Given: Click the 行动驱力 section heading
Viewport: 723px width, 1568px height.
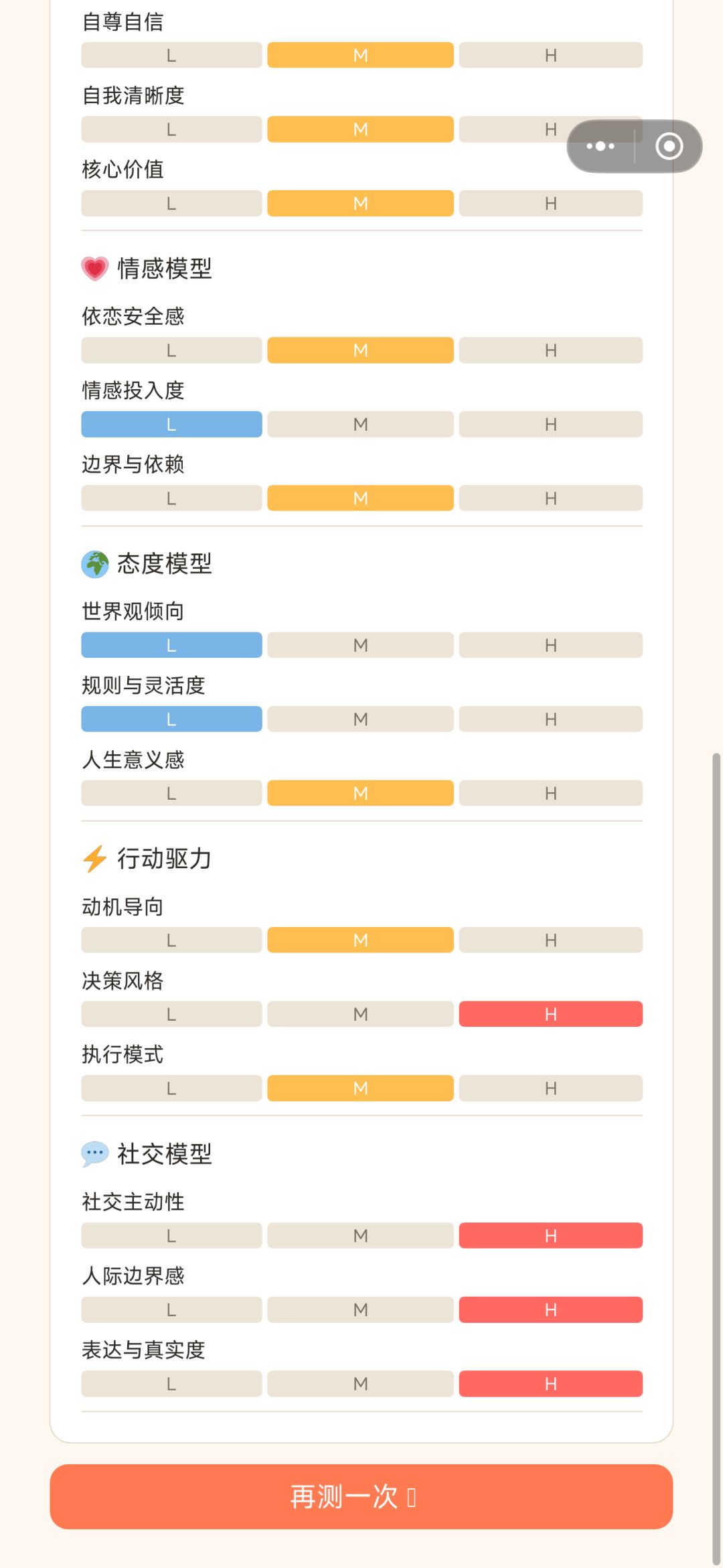Looking at the screenshot, I should click(x=165, y=859).
